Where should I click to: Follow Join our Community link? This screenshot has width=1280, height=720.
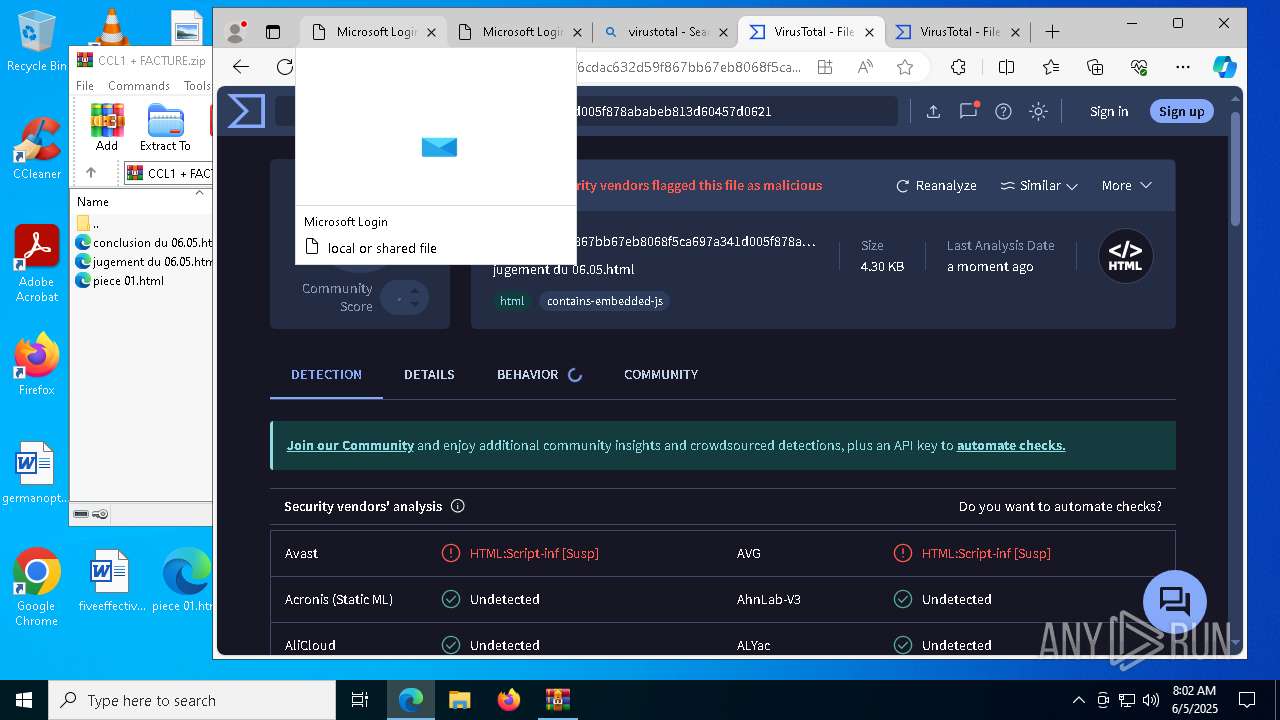(x=350, y=445)
